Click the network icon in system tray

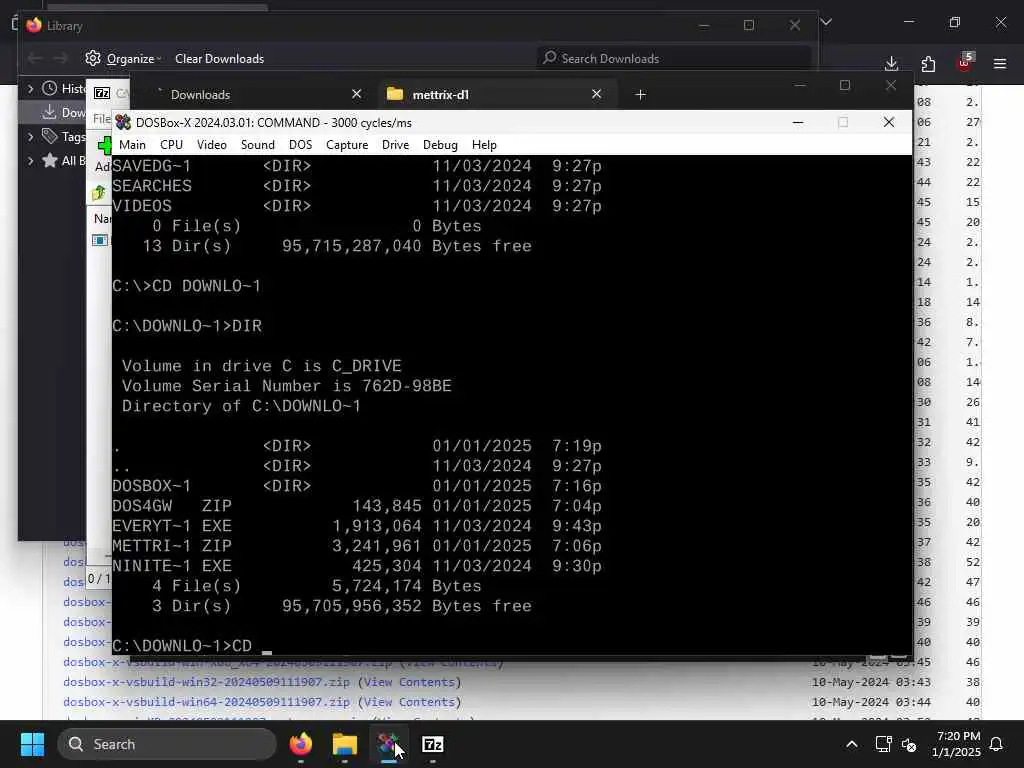pyautogui.click(x=883, y=744)
